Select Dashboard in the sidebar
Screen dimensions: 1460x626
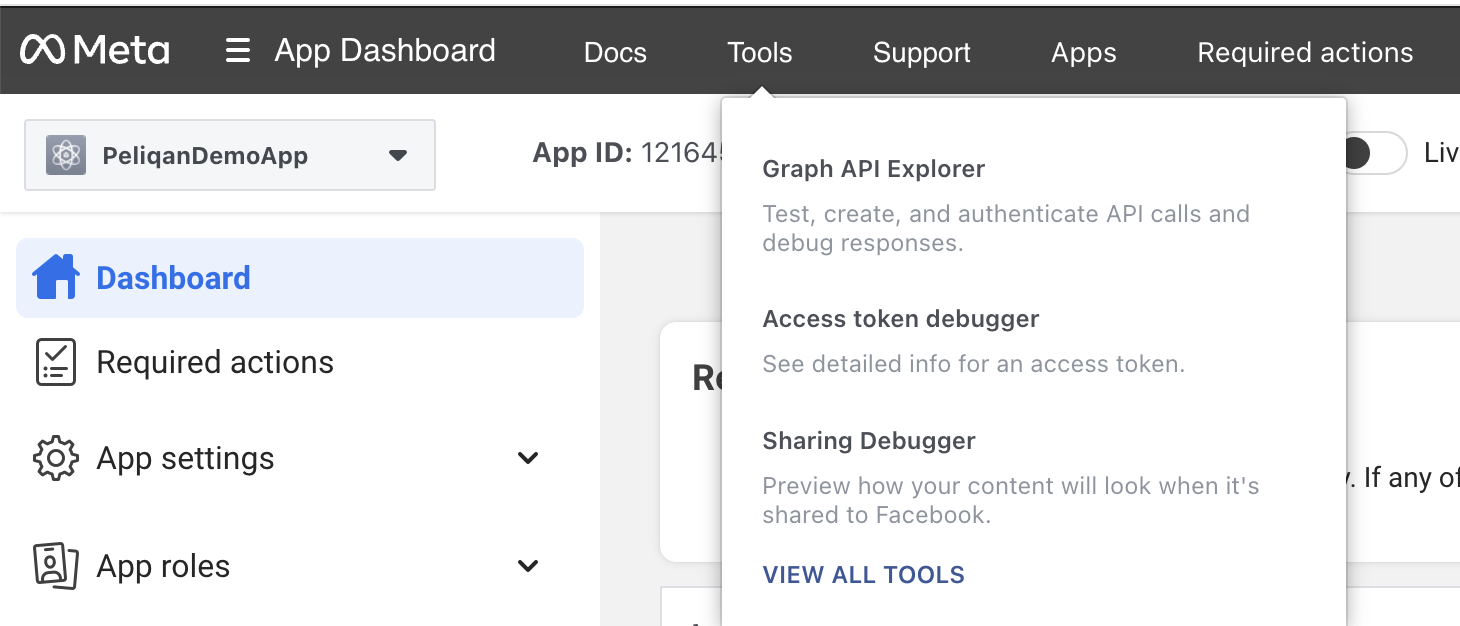click(x=300, y=278)
